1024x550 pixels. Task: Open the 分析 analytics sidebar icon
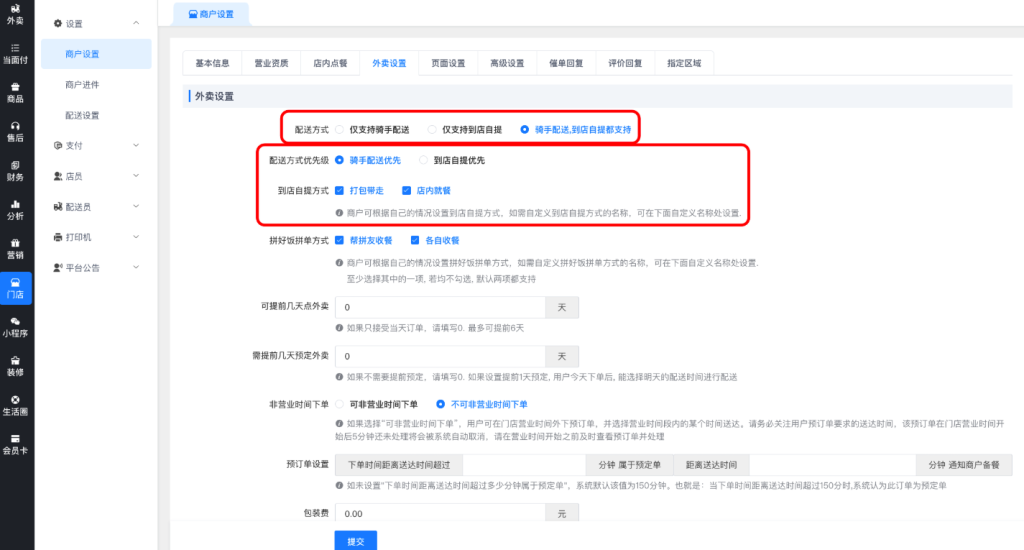tap(15, 209)
